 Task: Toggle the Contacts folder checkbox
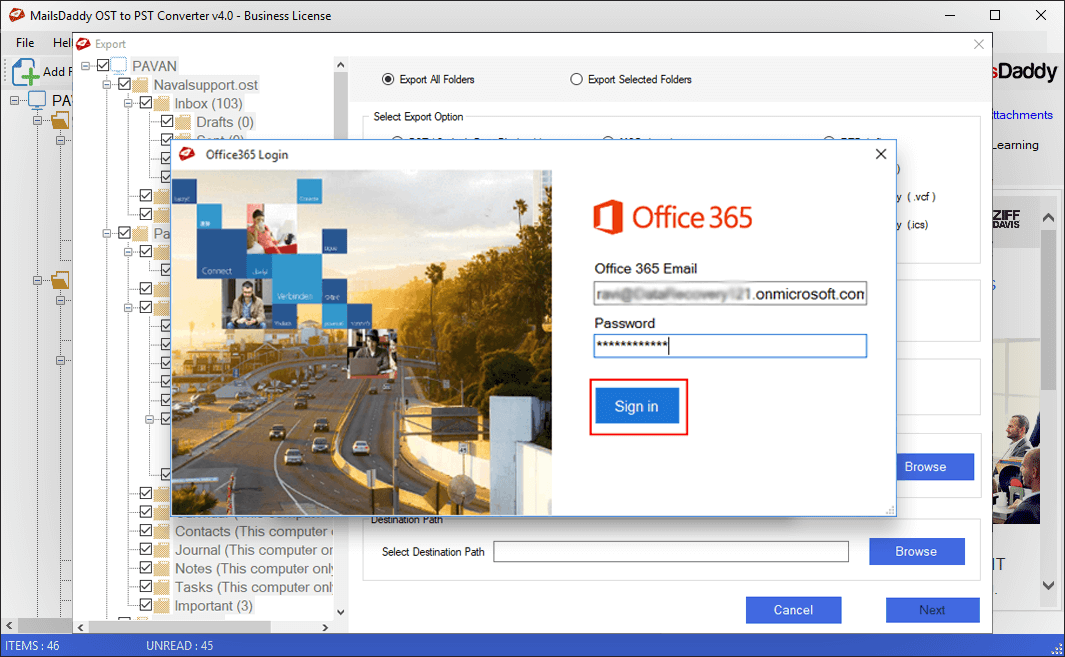[x=145, y=530]
